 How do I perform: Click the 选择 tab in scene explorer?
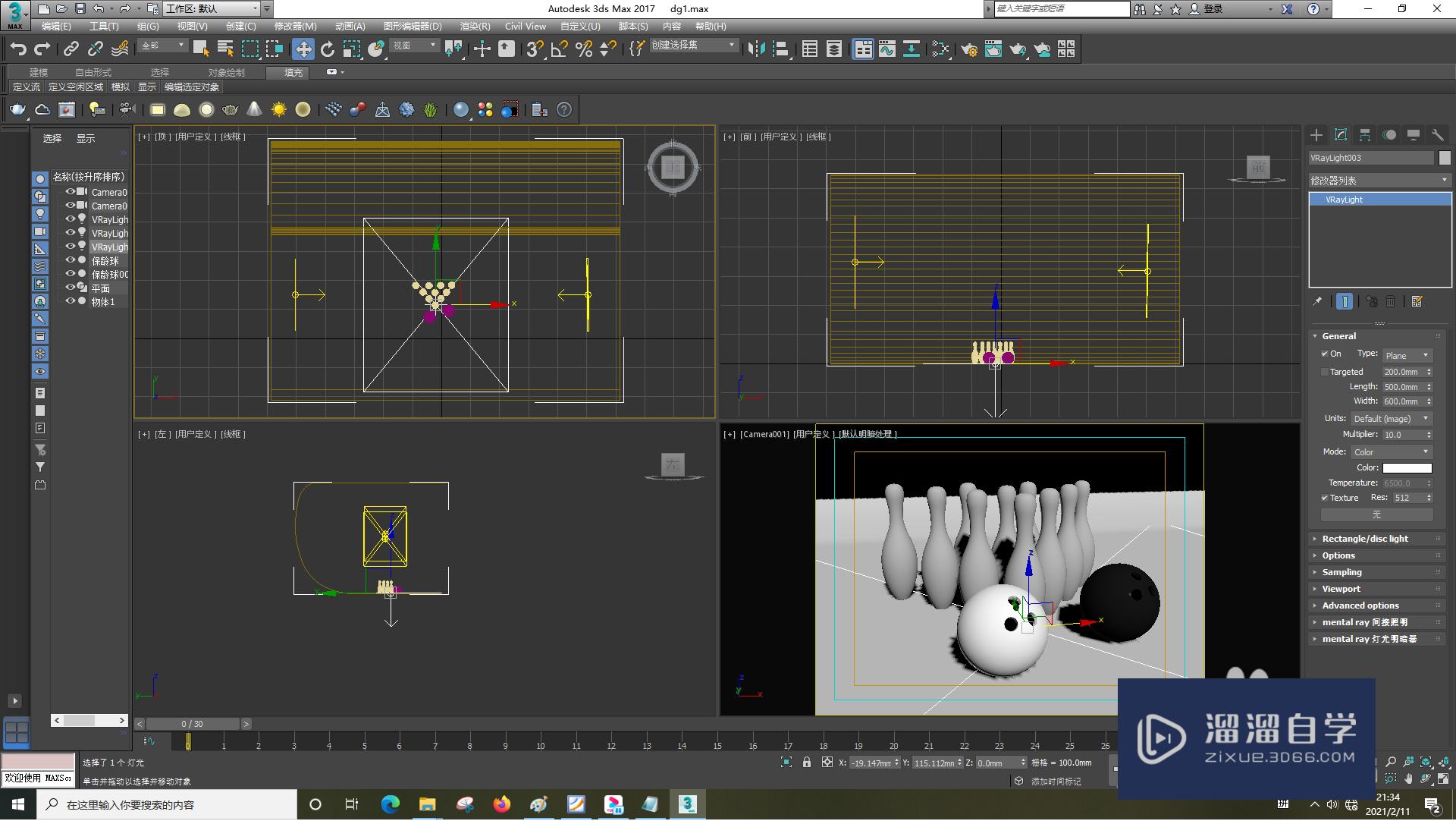52,139
